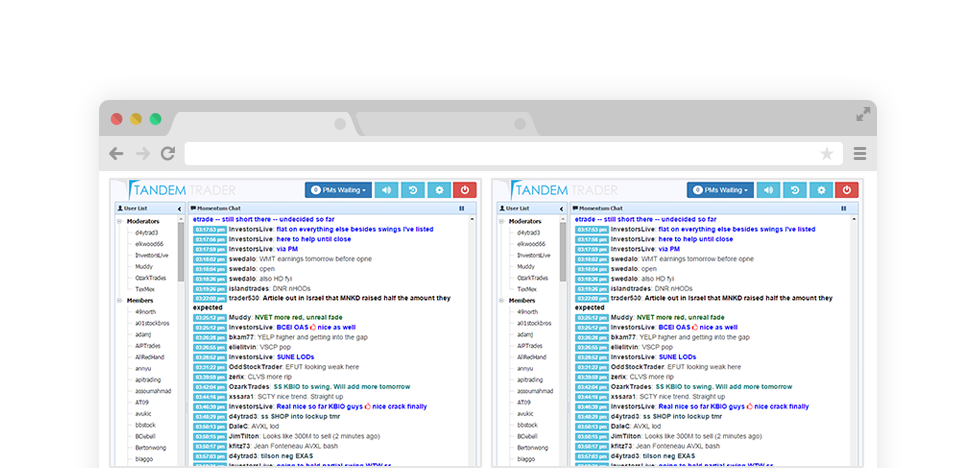
Task: Bookmark the page with the star icon
Action: click(827, 153)
